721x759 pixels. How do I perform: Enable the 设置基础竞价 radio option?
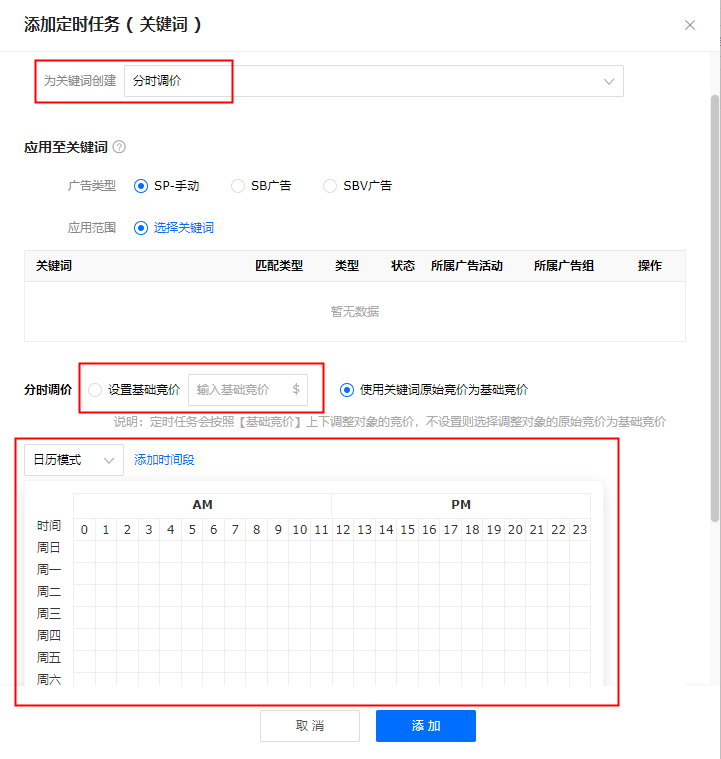95,390
